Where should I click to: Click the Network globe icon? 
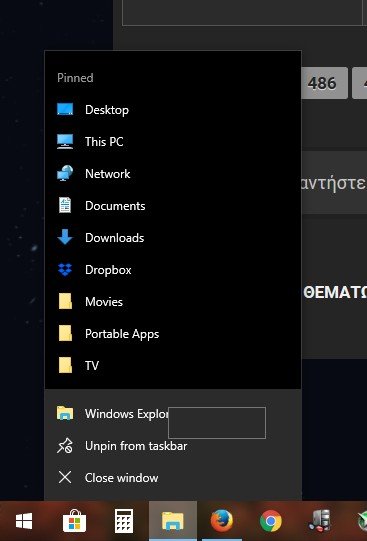coord(65,173)
